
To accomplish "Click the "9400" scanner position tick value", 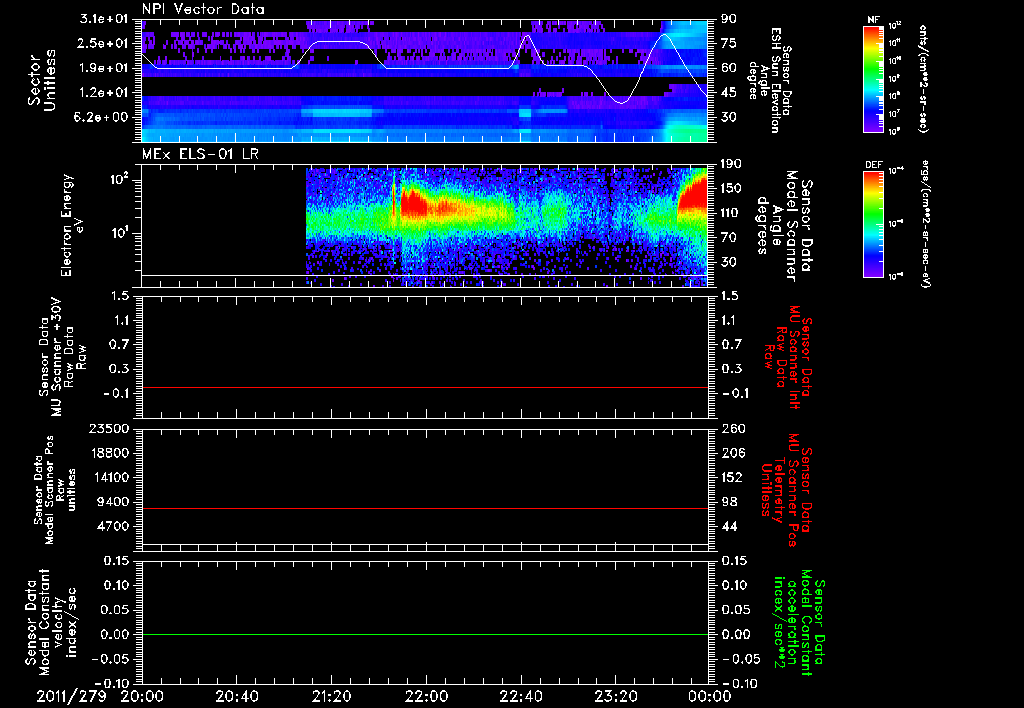I will pyautogui.click(x=112, y=502).
